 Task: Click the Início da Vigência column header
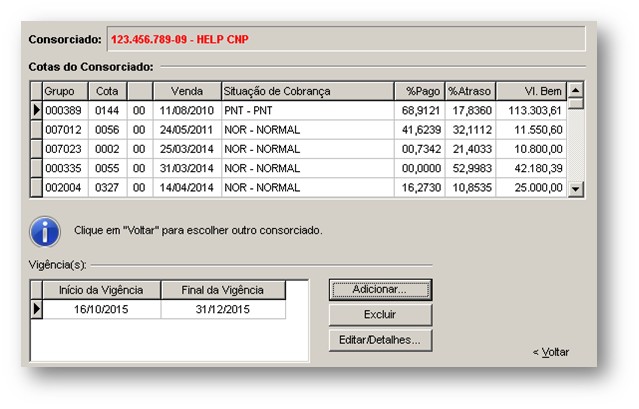(x=101, y=290)
